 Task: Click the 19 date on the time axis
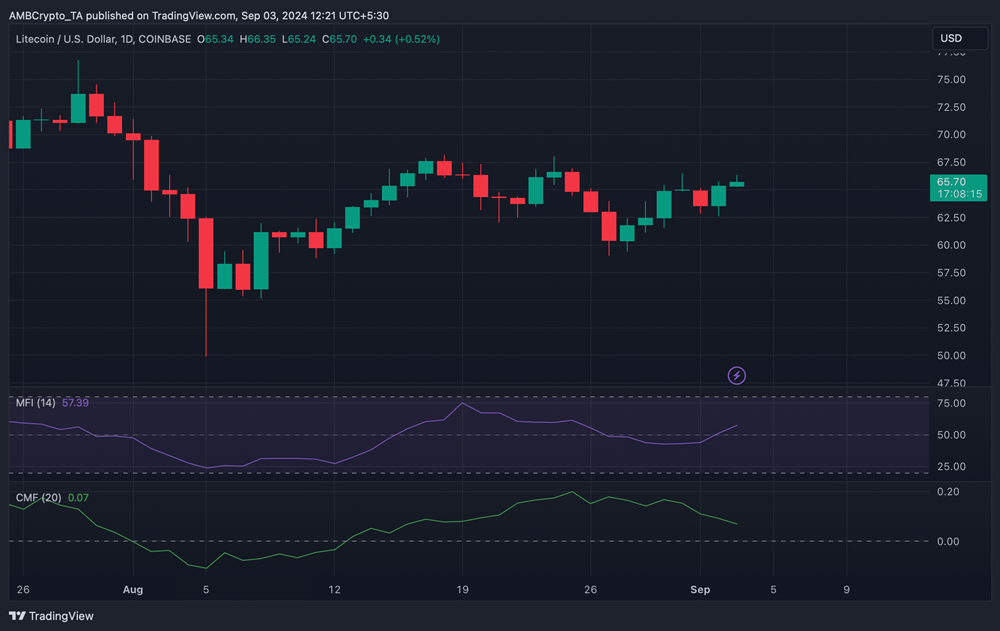point(462,590)
